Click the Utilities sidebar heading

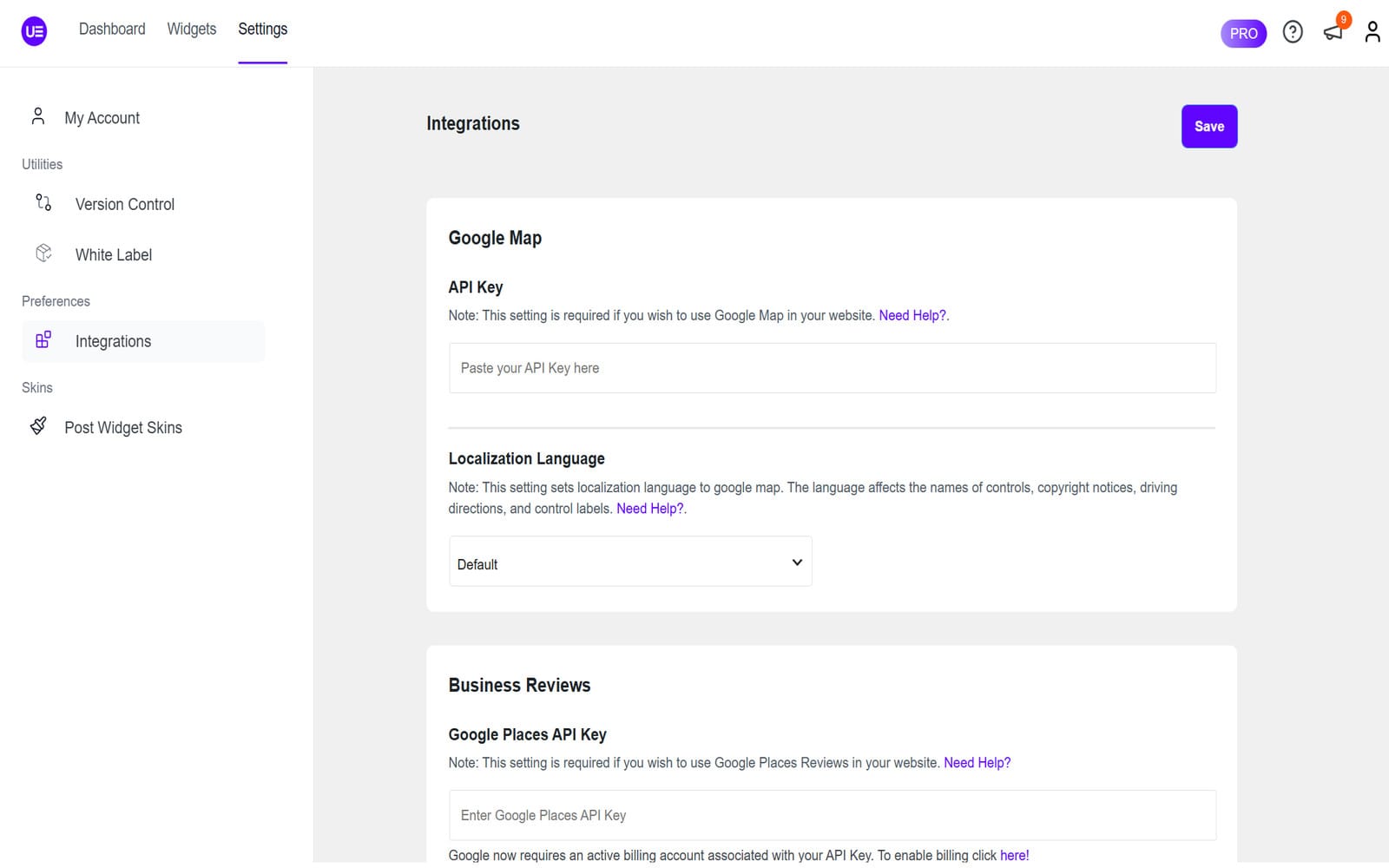(43, 164)
